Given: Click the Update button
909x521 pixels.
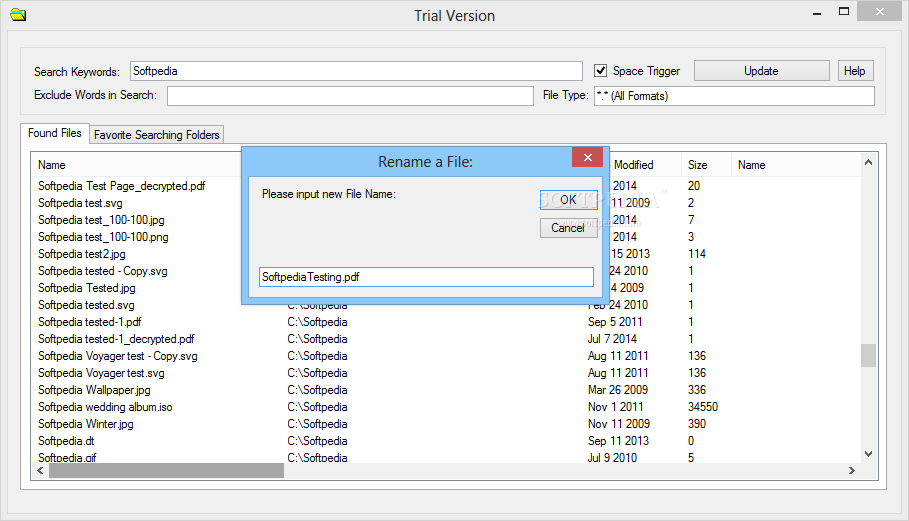Looking at the screenshot, I should [761, 71].
